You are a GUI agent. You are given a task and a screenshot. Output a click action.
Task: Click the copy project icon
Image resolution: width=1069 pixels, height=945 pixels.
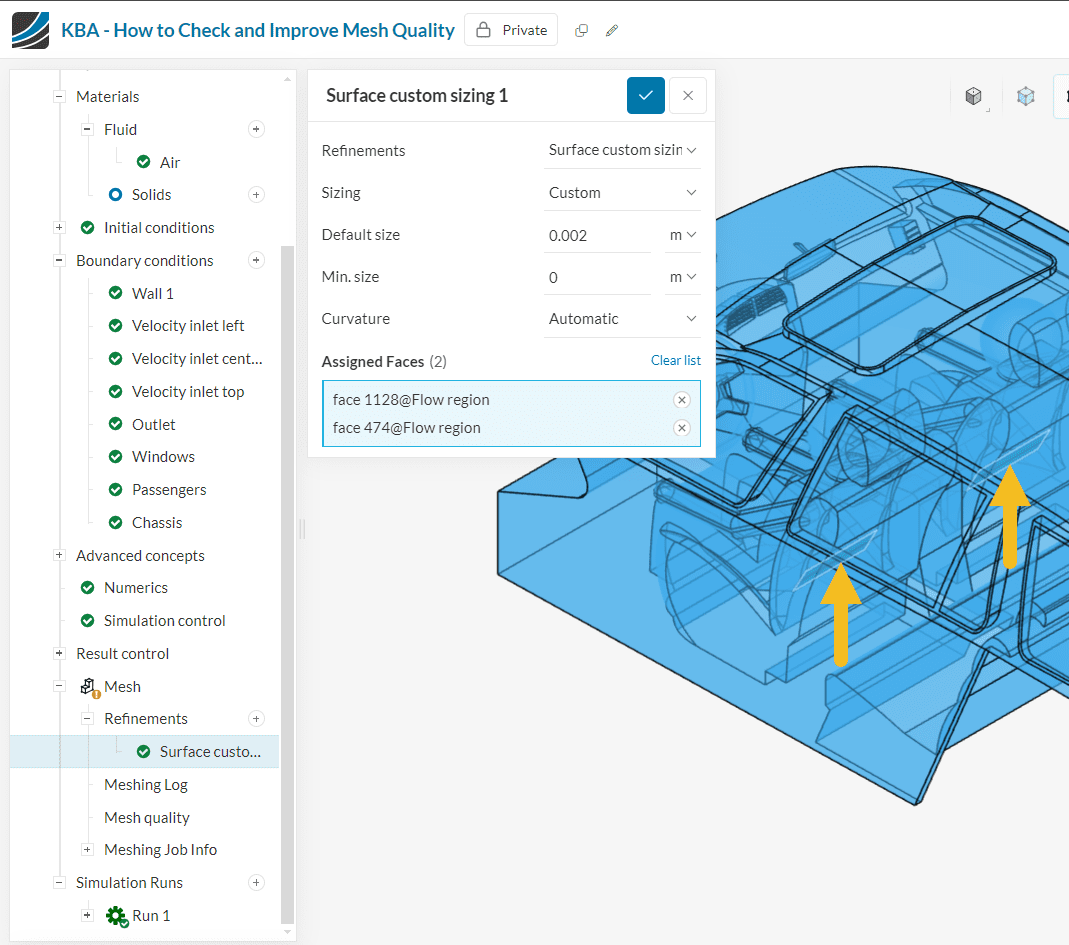pyautogui.click(x=581, y=30)
